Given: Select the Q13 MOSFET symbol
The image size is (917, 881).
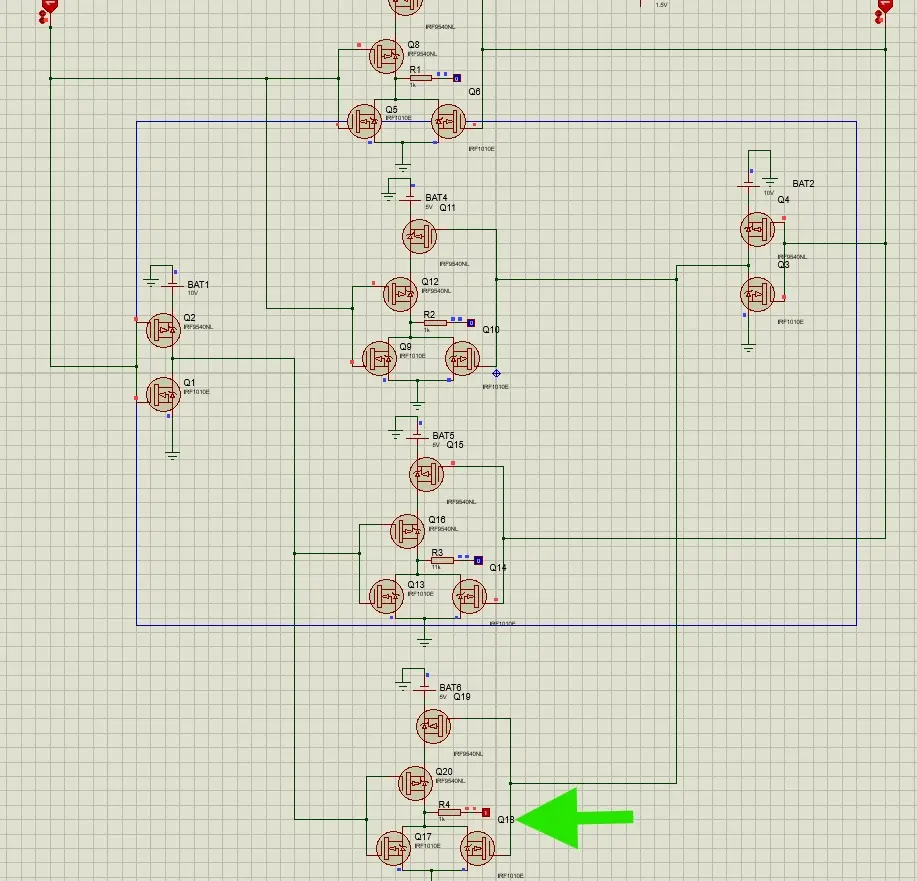Looking at the screenshot, I should [387, 596].
